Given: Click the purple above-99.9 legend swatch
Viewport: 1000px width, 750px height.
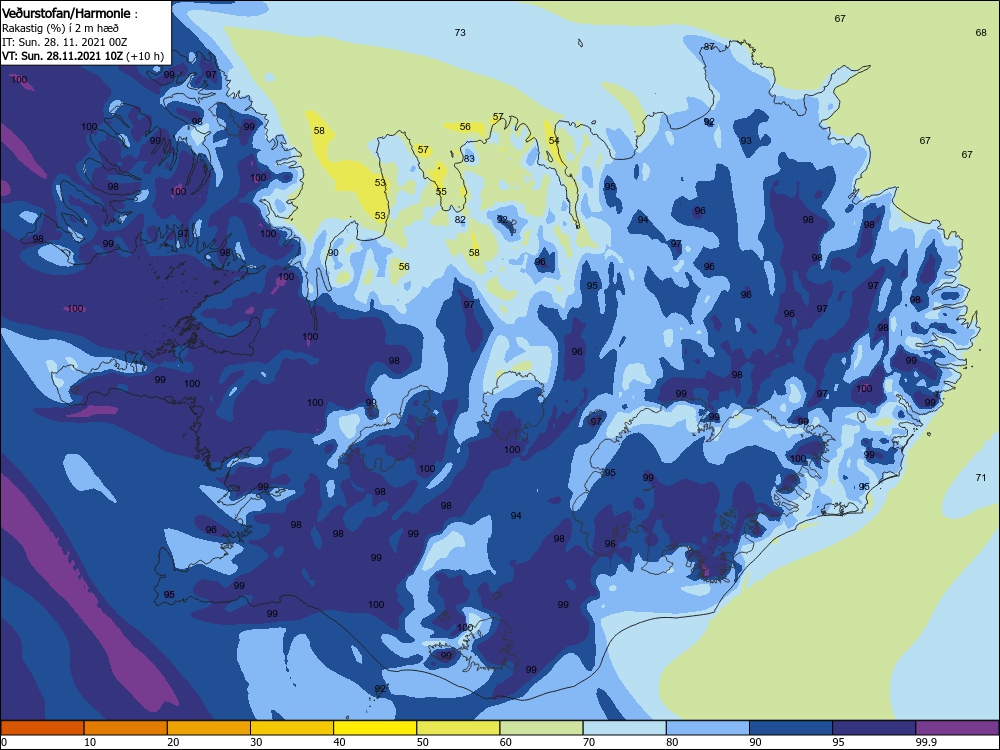Looking at the screenshot, I should (957, 728).
